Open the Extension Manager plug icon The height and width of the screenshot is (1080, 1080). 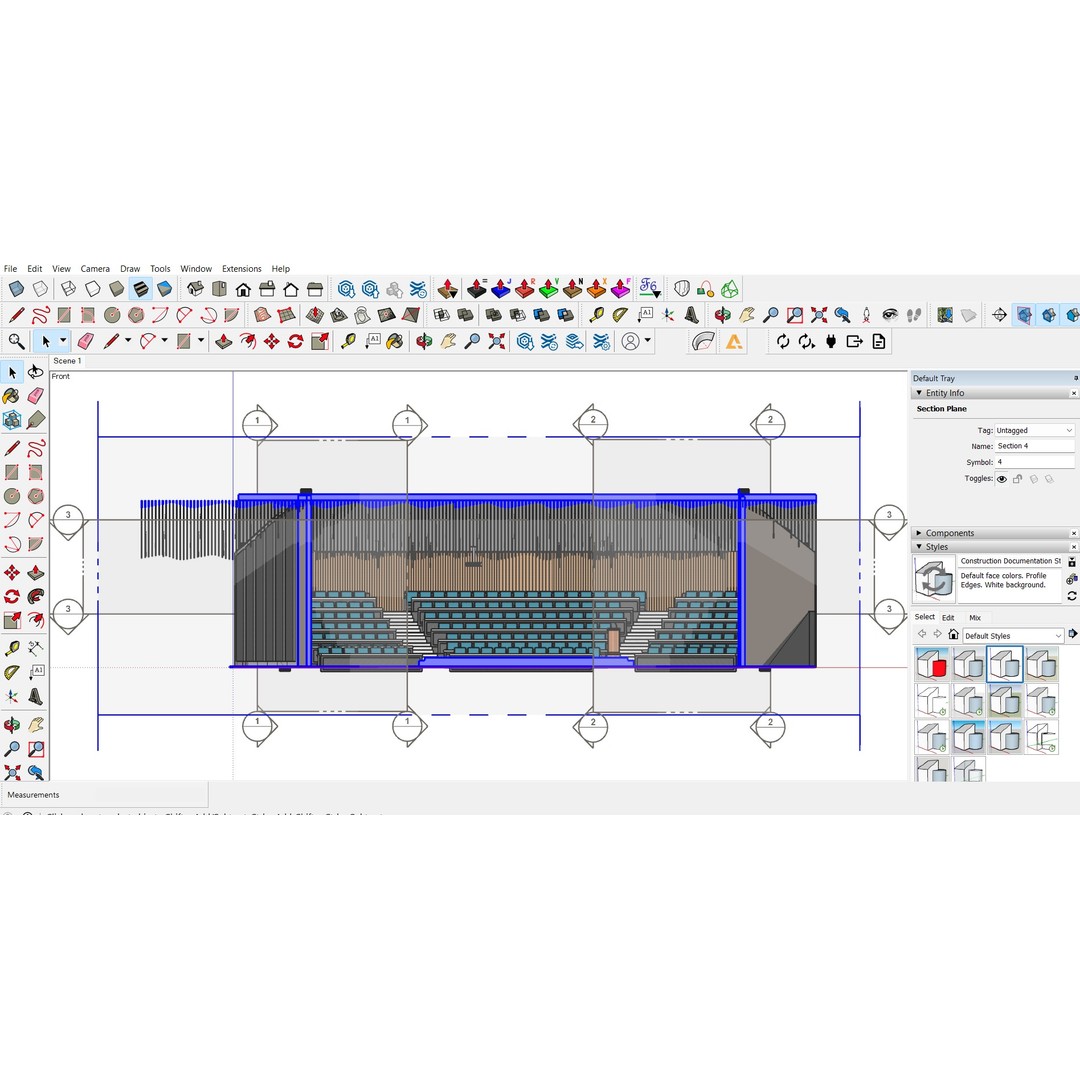click(830, 341)
